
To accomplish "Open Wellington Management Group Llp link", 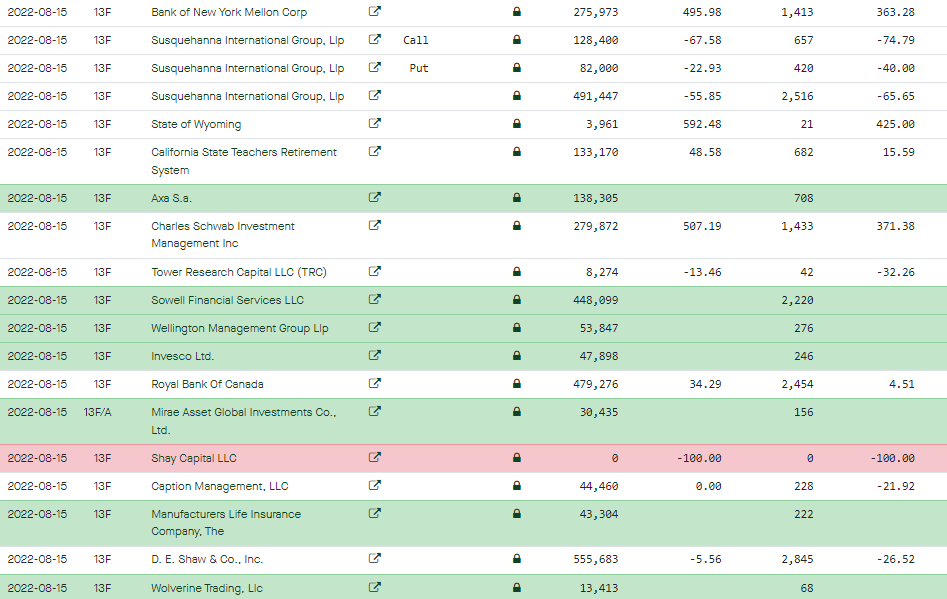I will click(x=240, y=328).
